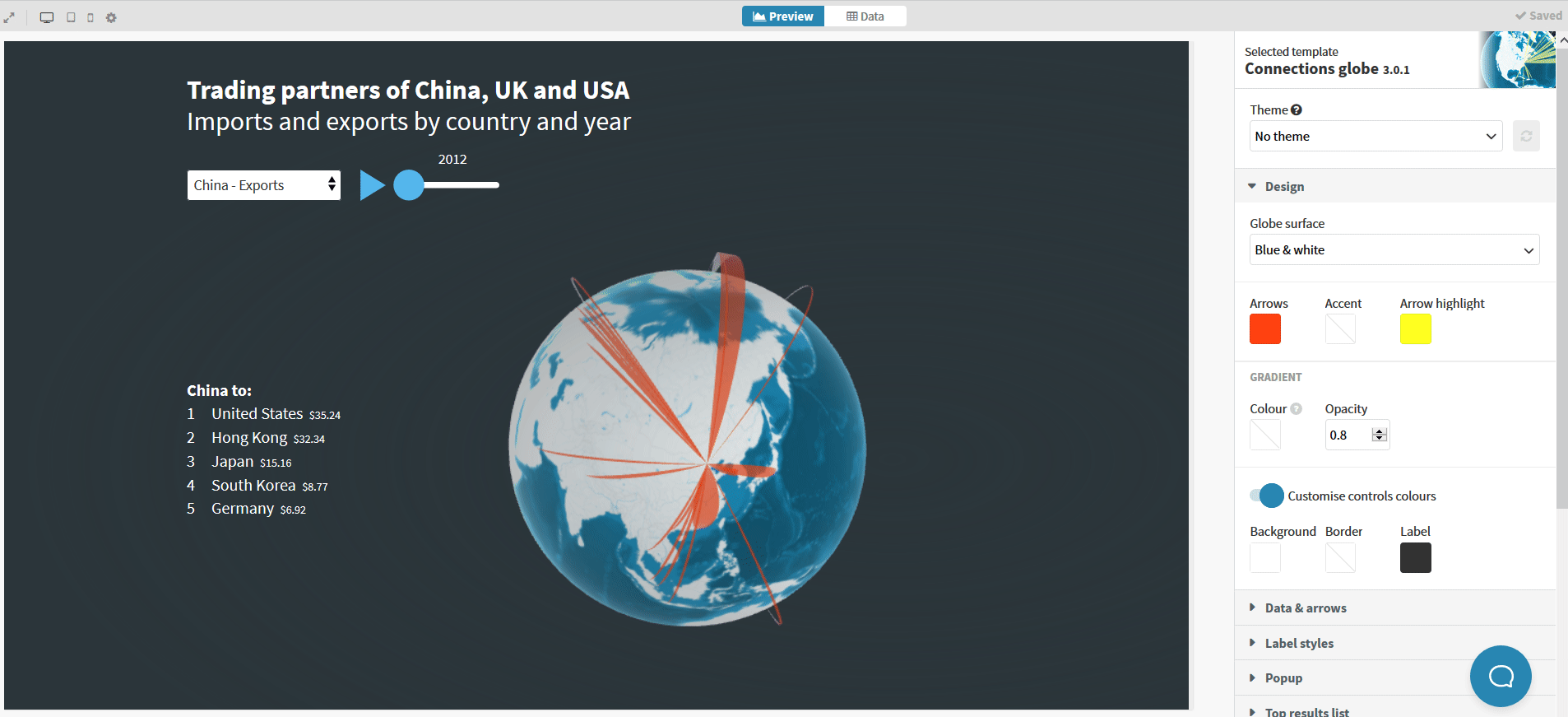Image resolution: width=1568 pixels, height=717 pixels.
Task: Open preview settings gear icon
Action: point(111,17)
